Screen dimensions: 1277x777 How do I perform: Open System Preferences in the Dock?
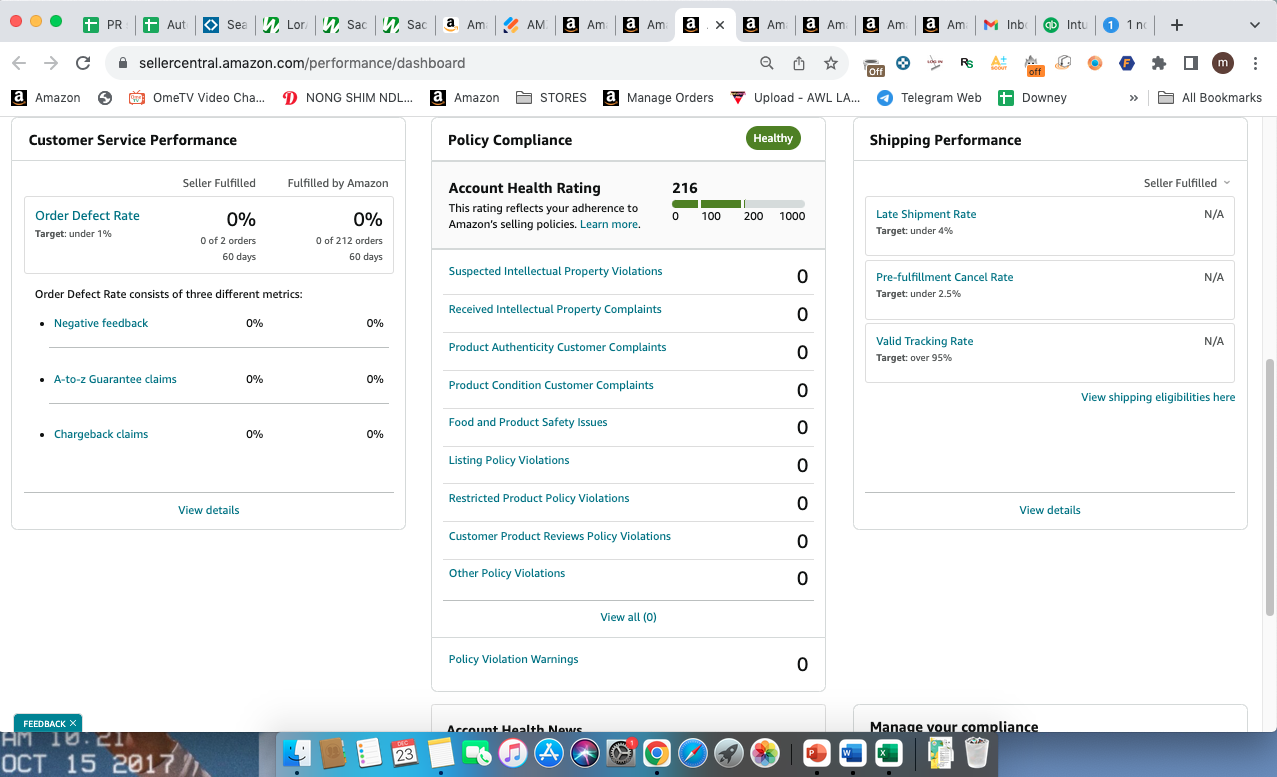click(620, 753)
